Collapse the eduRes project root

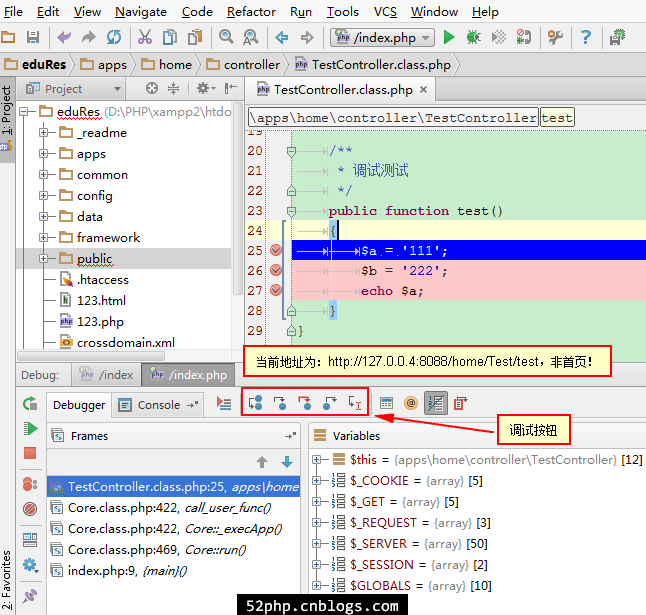(24, 112)
